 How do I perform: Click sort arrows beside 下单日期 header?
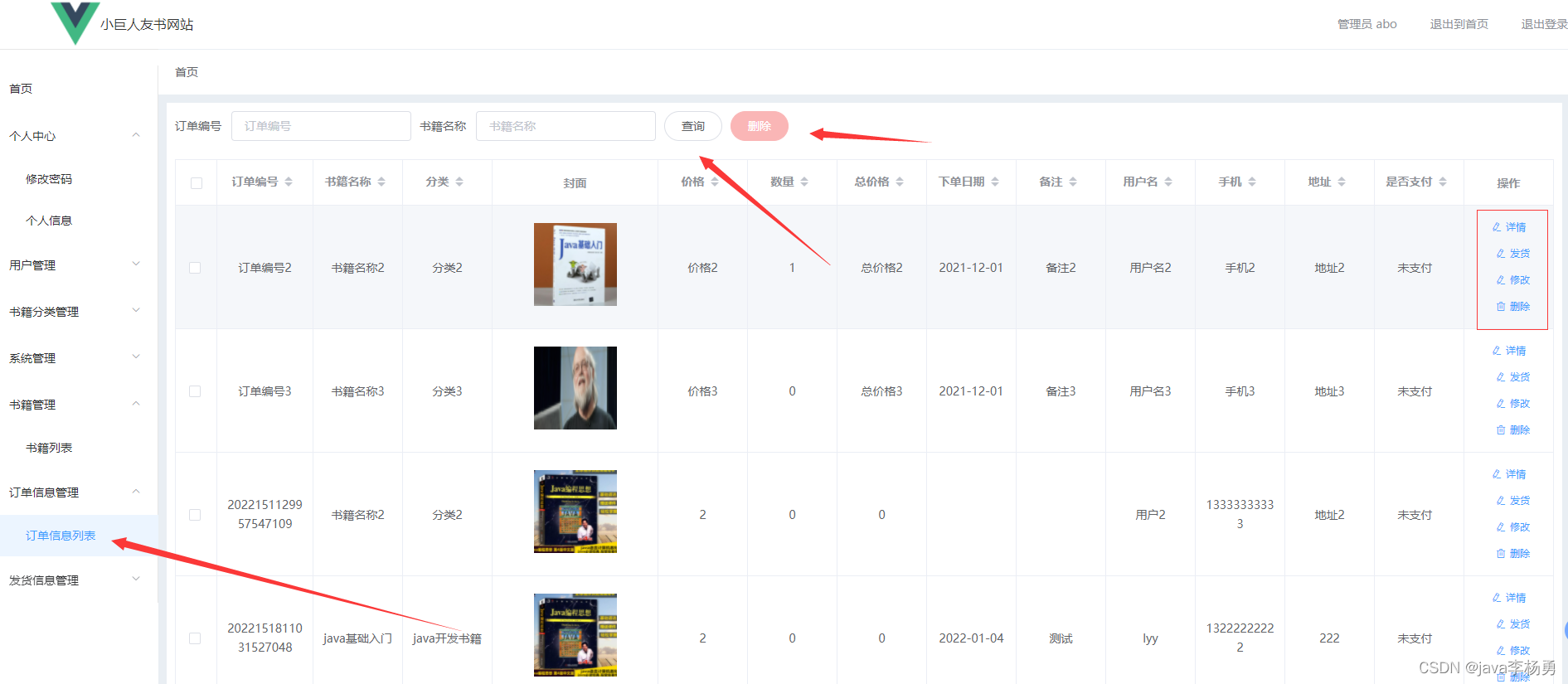point(995,182)
